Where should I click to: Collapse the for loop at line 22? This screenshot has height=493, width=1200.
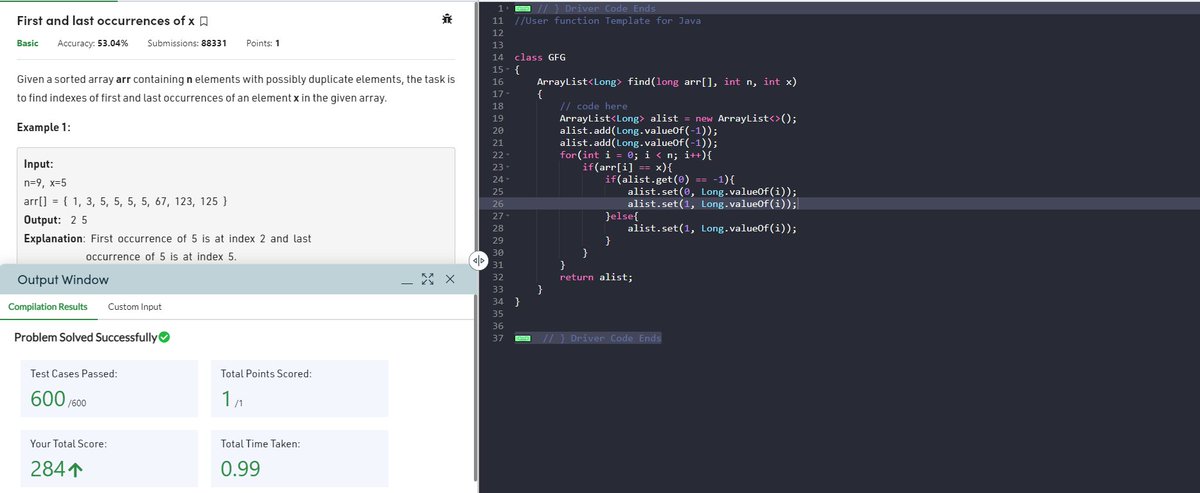507,155
